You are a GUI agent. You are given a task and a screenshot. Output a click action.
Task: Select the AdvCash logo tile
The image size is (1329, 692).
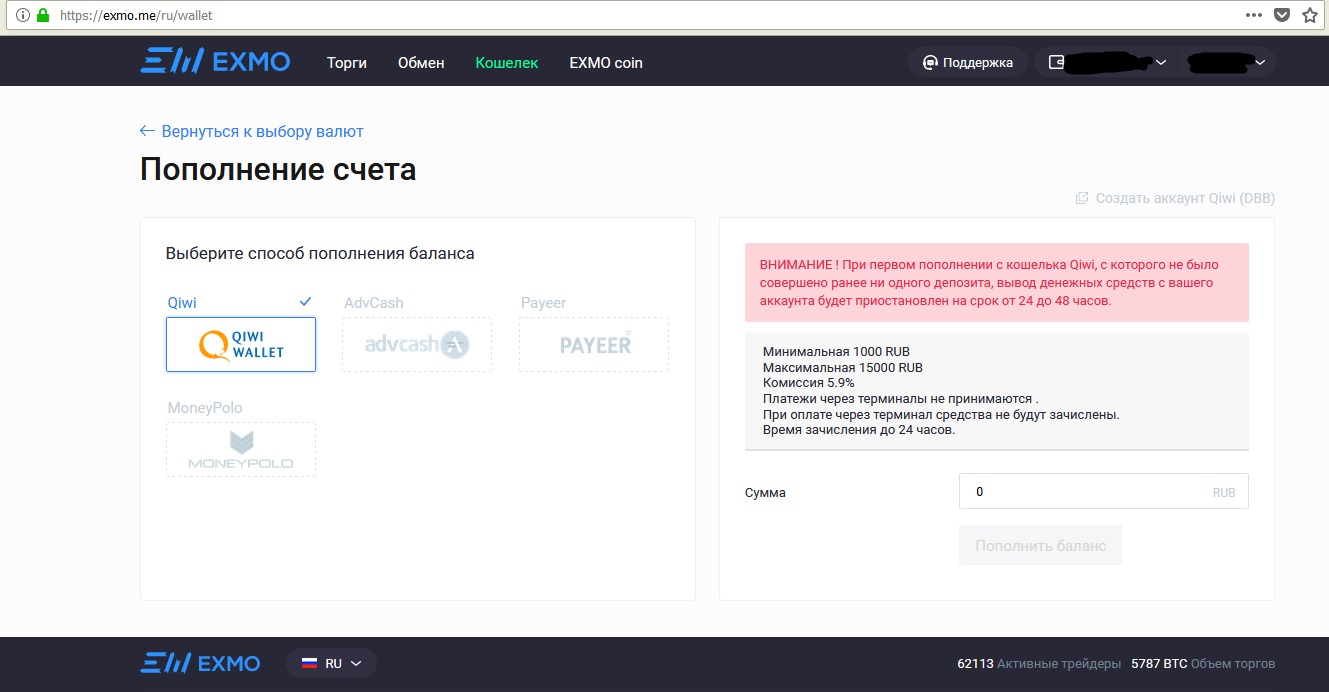tap(417, 344)
